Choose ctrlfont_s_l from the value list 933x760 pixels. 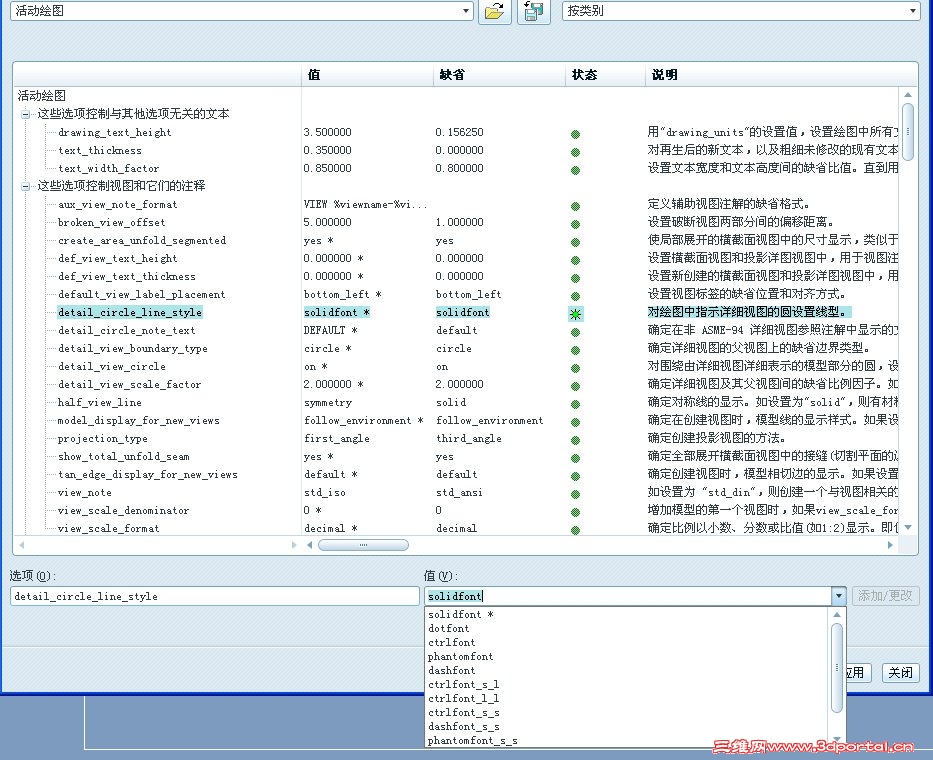[x=464, y=684]
